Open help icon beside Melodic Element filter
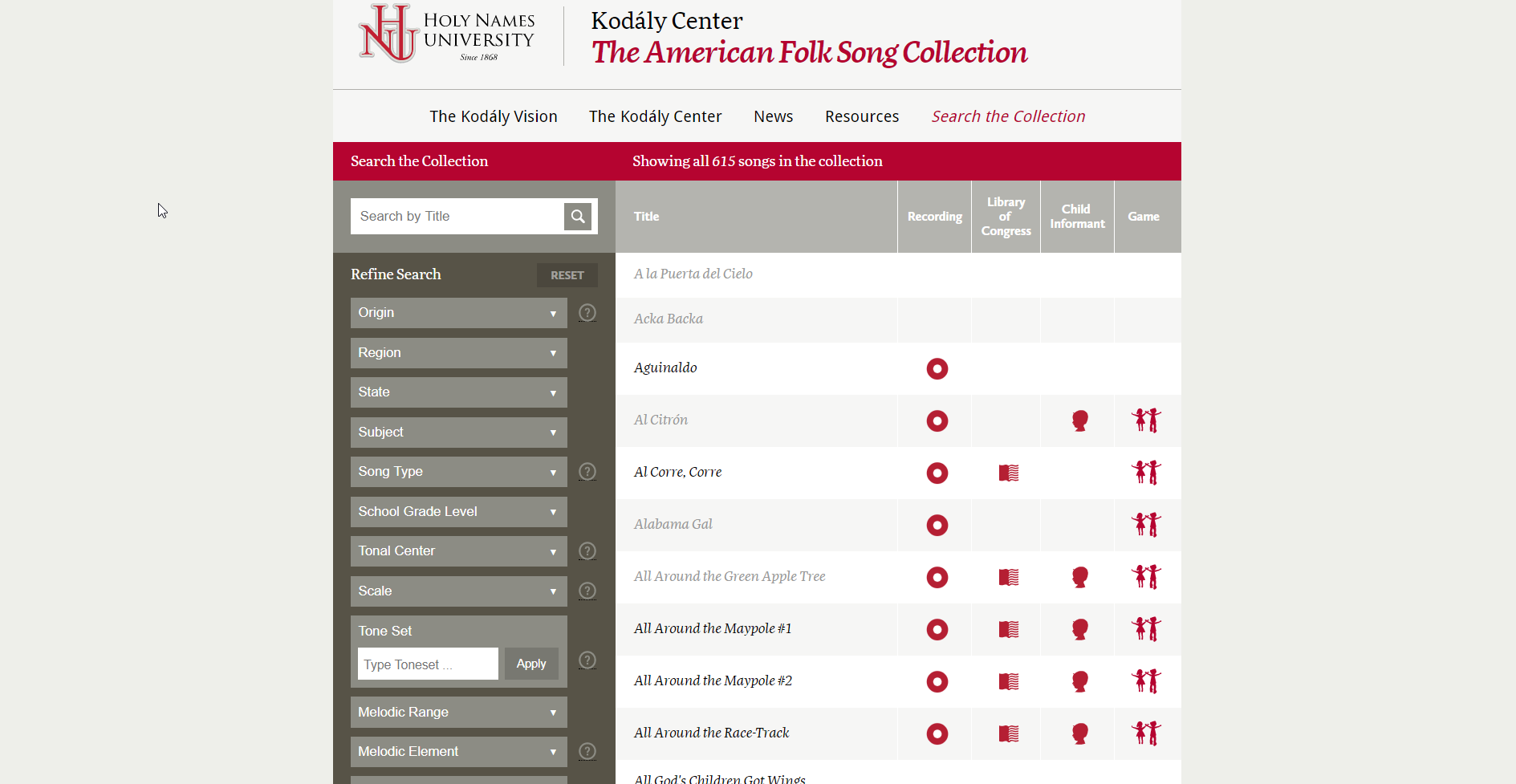Screen dimensions: 1516x784 [587, 751]
